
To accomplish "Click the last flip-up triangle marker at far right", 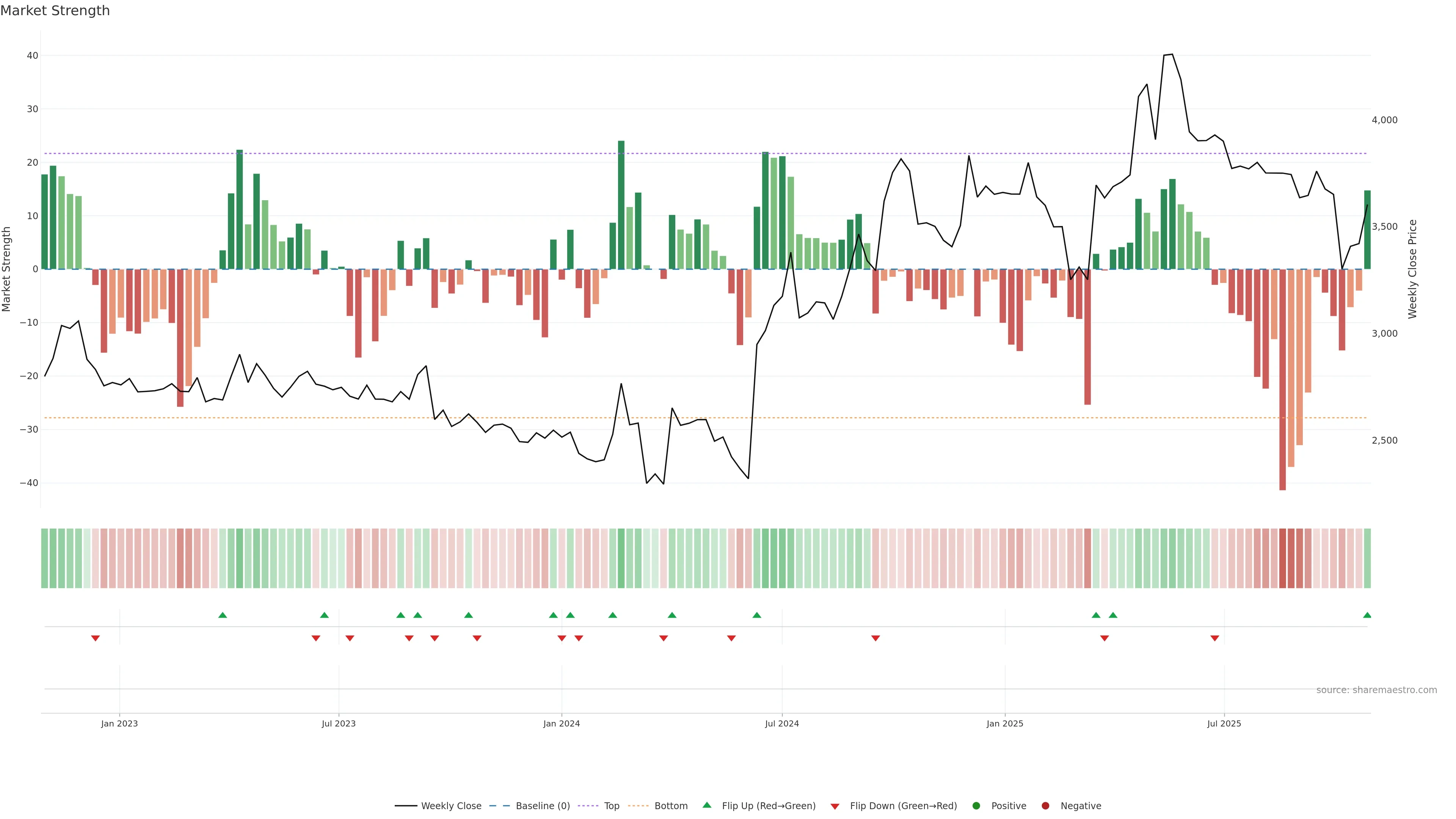I will [1367, 615].
